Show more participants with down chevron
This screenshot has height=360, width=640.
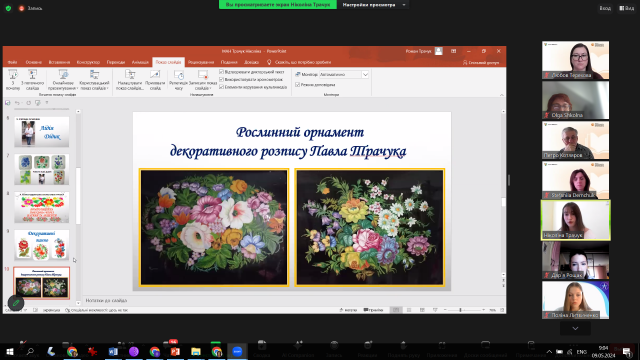[575, 328]
